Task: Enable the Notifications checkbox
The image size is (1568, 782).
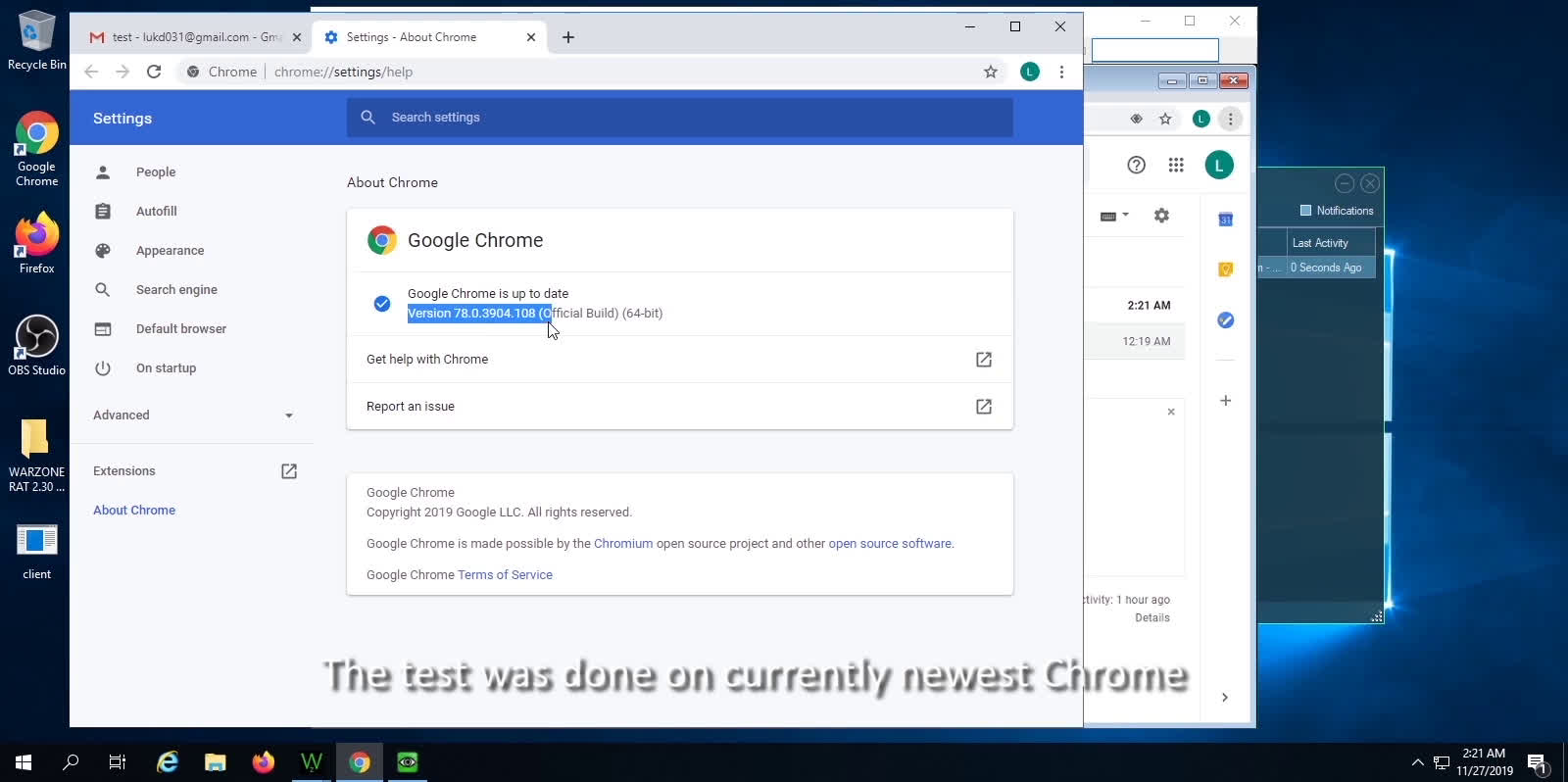Action: click(1305, 211)
